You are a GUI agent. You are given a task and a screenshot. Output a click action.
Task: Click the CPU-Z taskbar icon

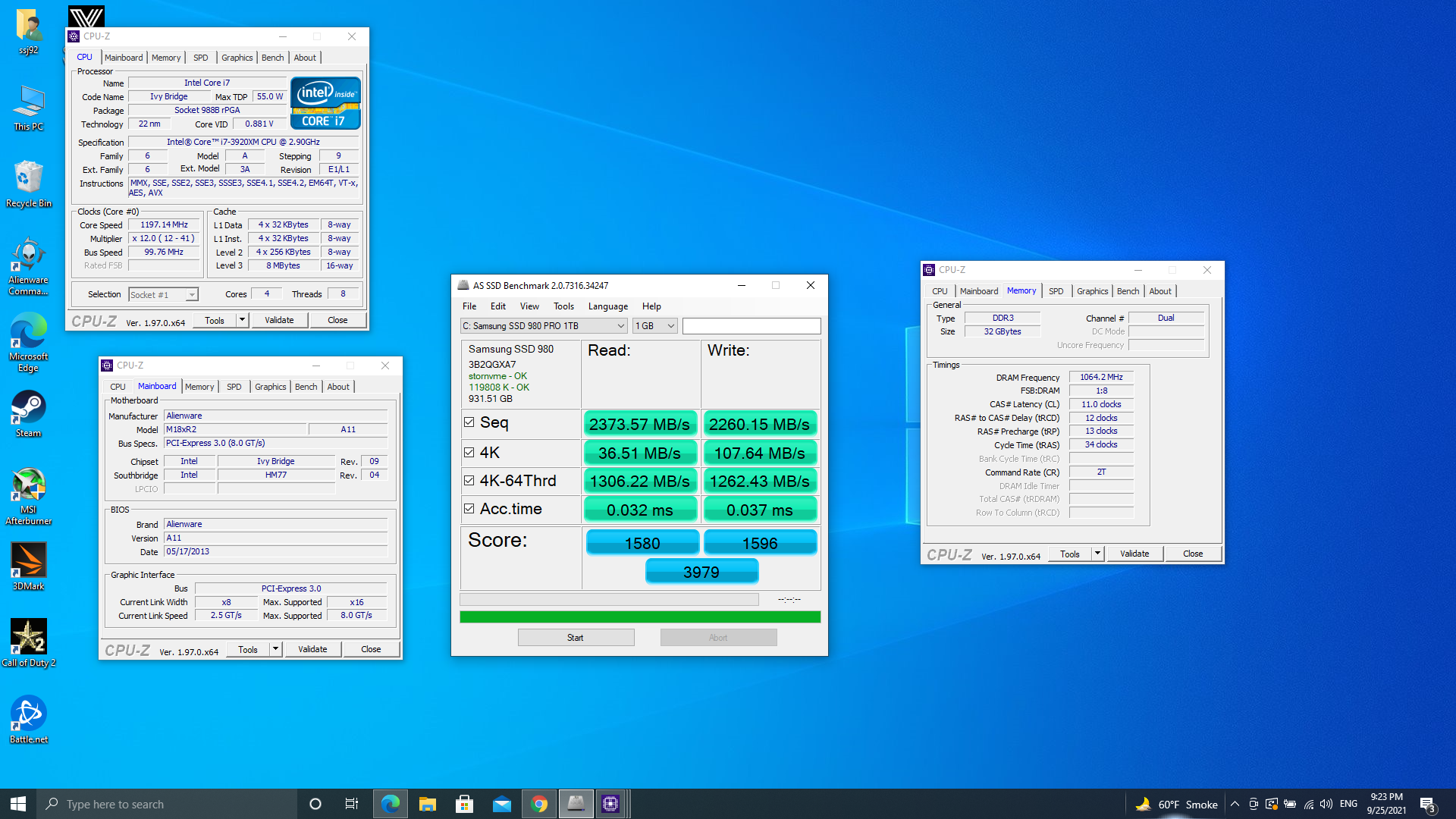pyautogui.click(x=610, y=804)
